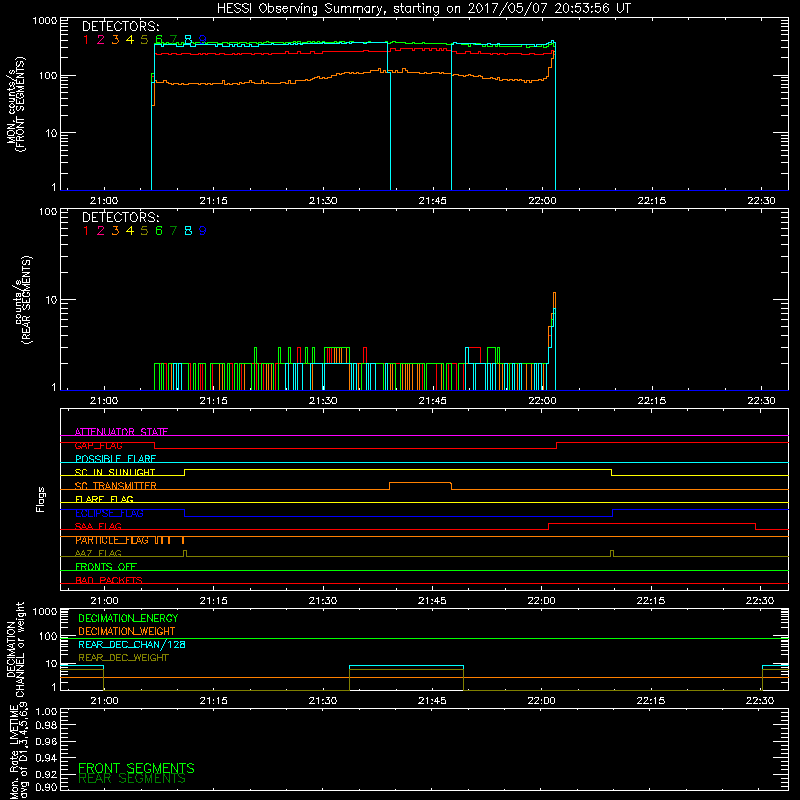This screenshot has width=800, height=800.
Task: Click 21:00 tick under Flags panel
Action: click(x=104, y=601)
